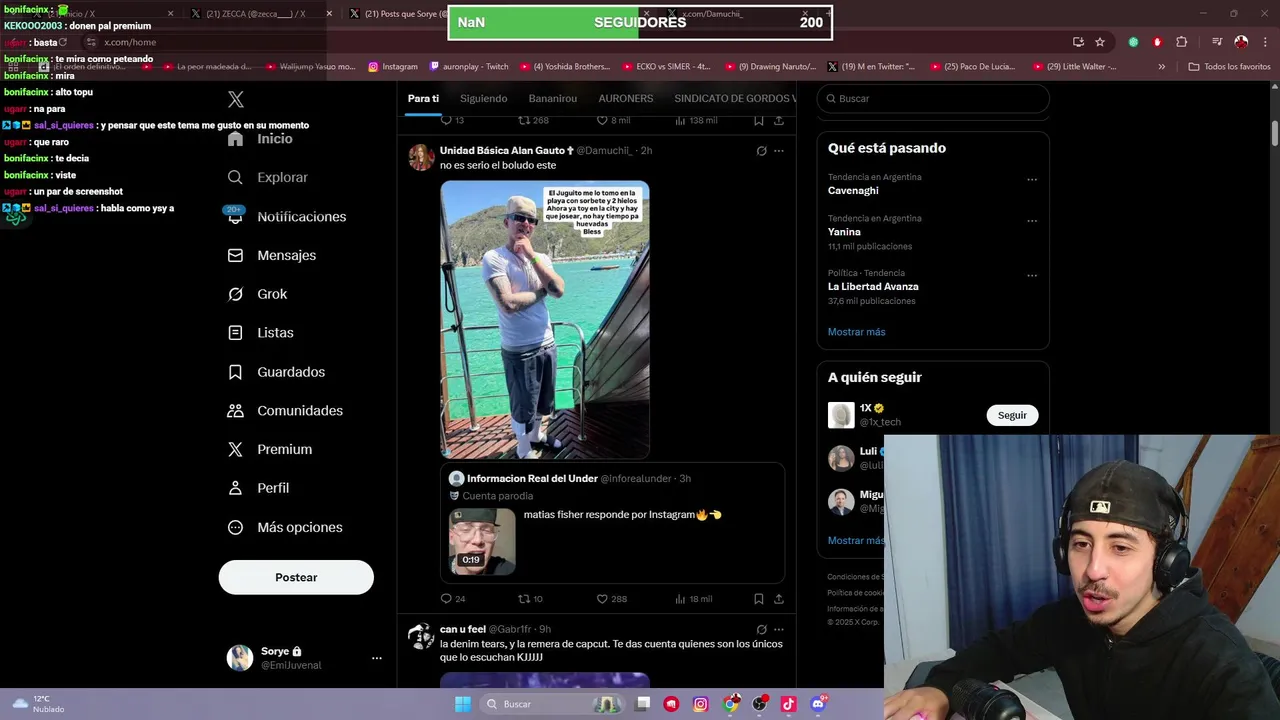Open the boat photo in Damuchii_ post

545,319
